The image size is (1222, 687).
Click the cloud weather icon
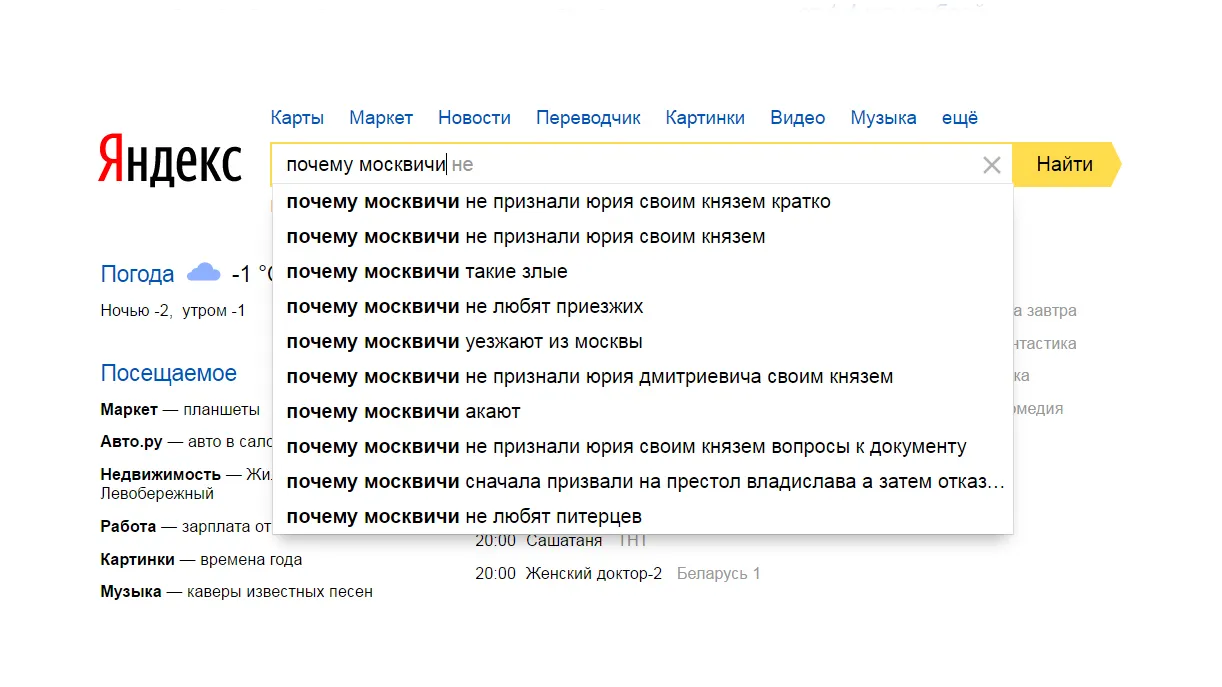tap(204, 272)
